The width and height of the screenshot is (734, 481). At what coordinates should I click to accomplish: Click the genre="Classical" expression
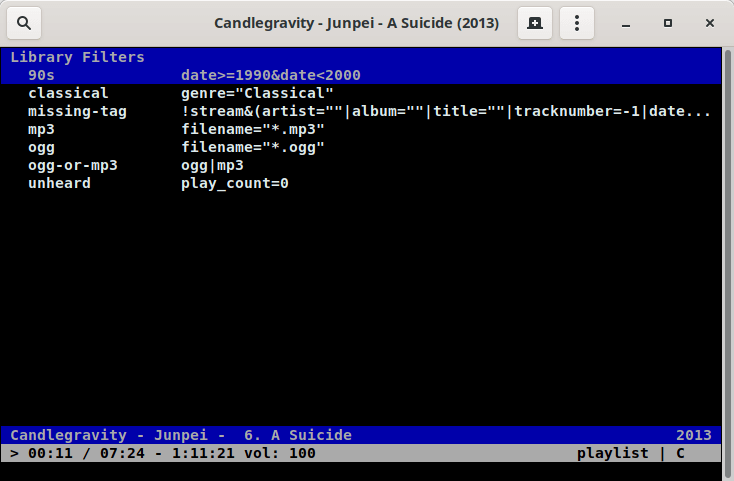pyautogui.click(x=257, y=93)
